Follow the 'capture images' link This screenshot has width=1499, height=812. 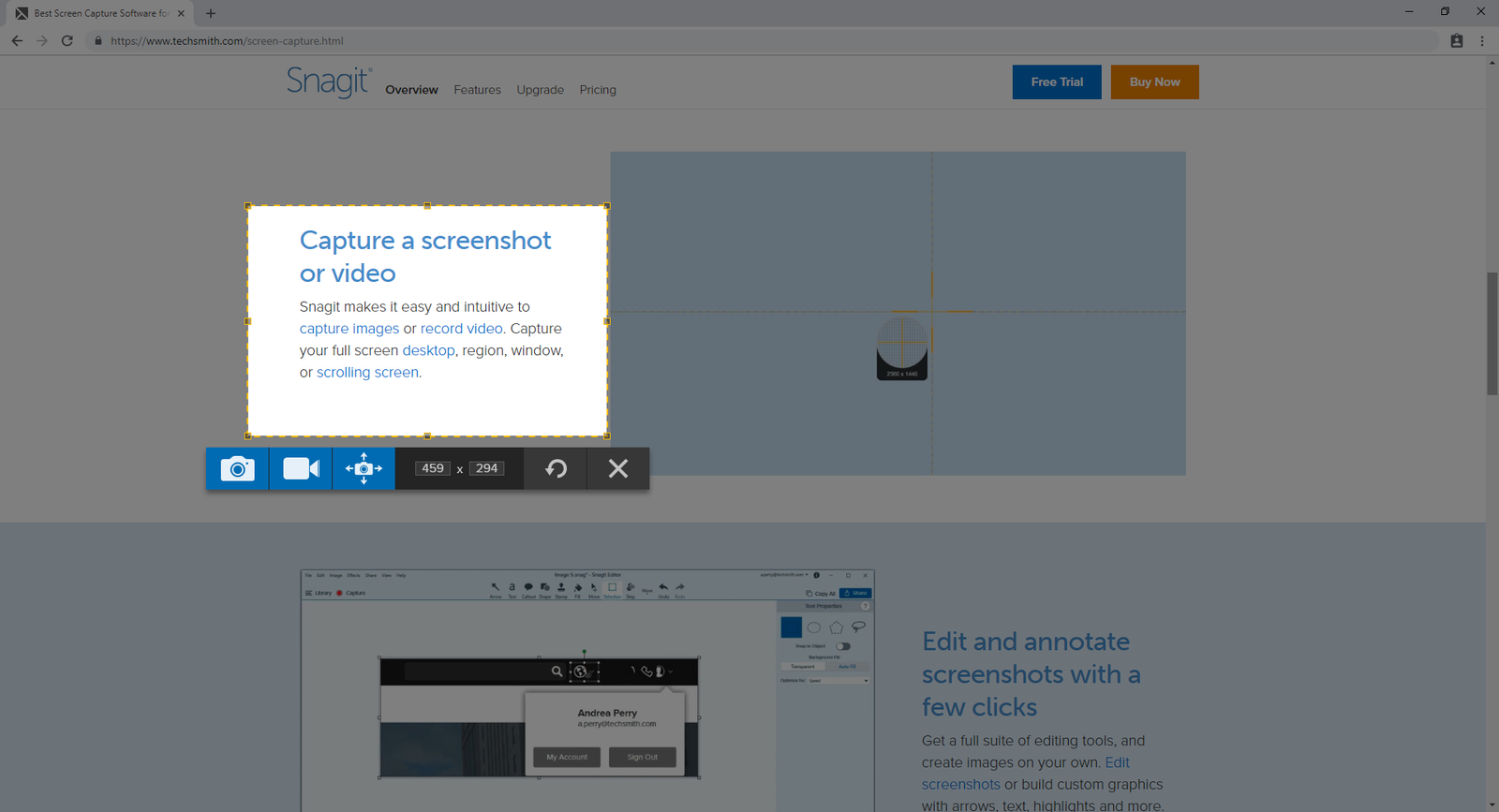tap(349, 329)
